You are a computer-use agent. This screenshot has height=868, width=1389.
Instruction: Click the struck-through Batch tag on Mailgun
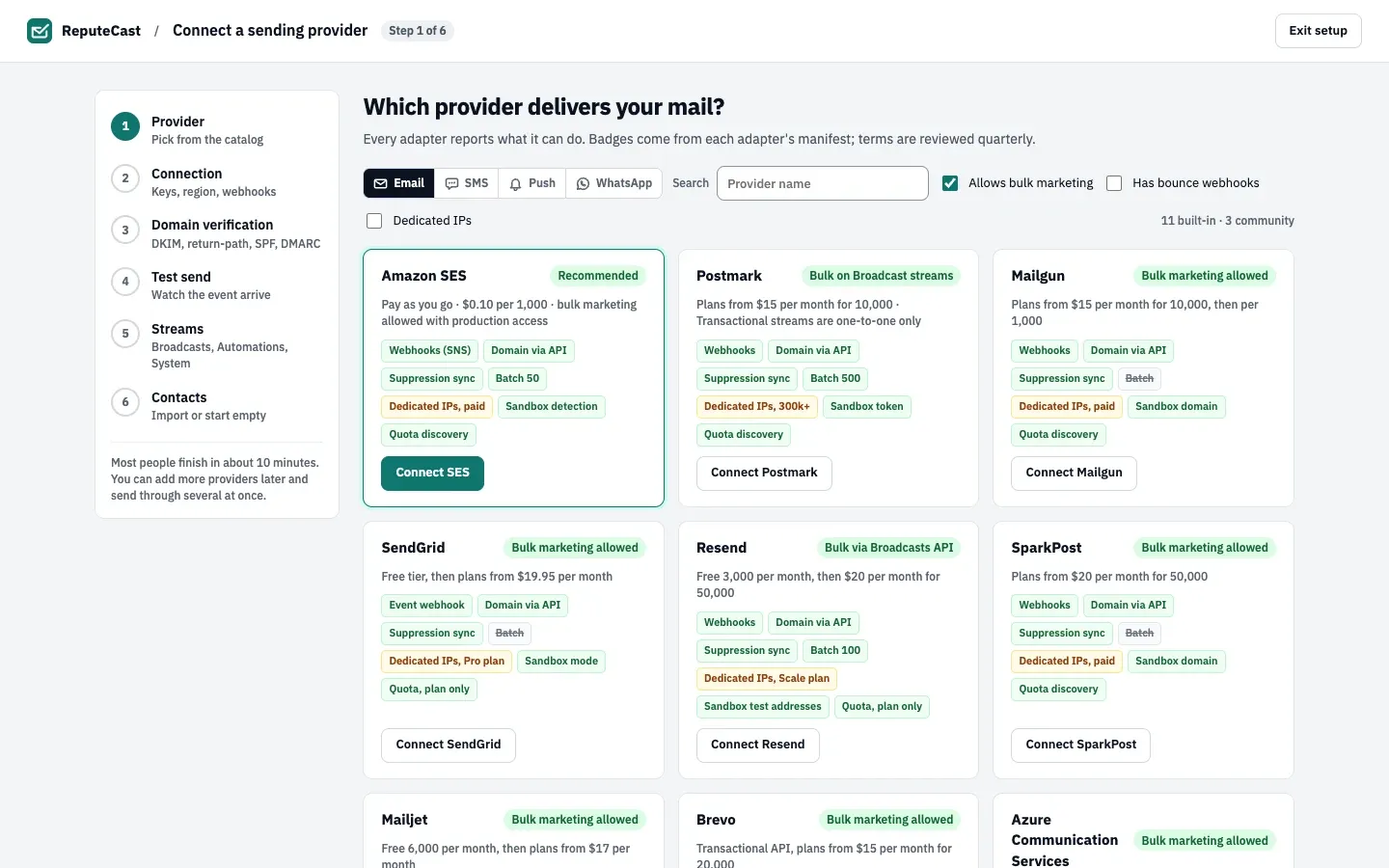[1139, 379]
